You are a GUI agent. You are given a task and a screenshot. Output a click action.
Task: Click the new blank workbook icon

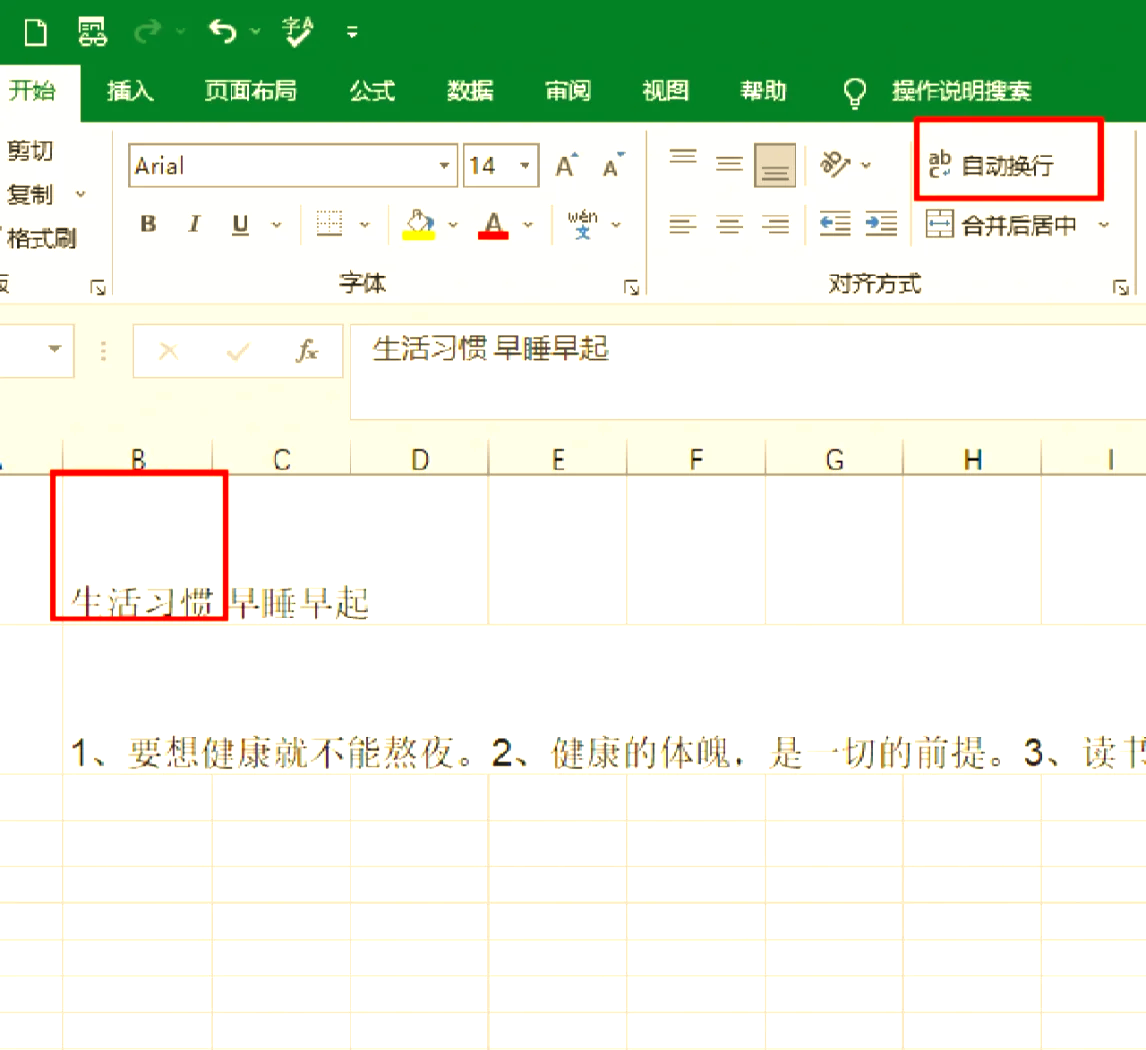coord(36,32)
